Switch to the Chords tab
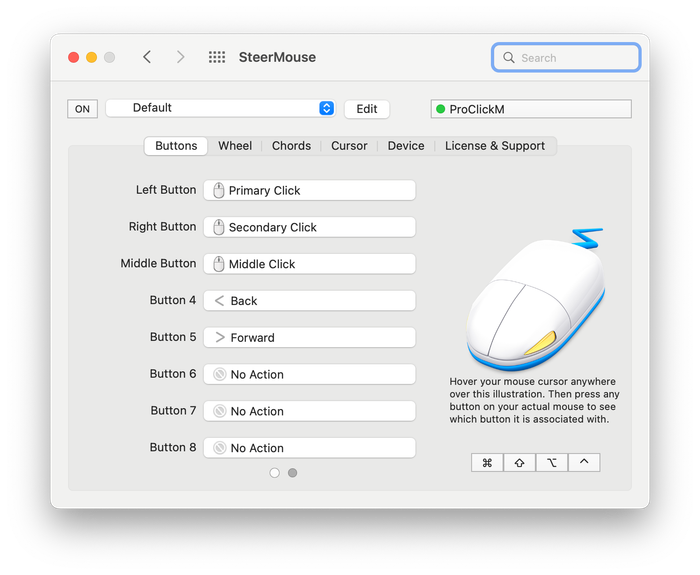The width and height of the screenshot is (700, 575). tap(291, 146)
